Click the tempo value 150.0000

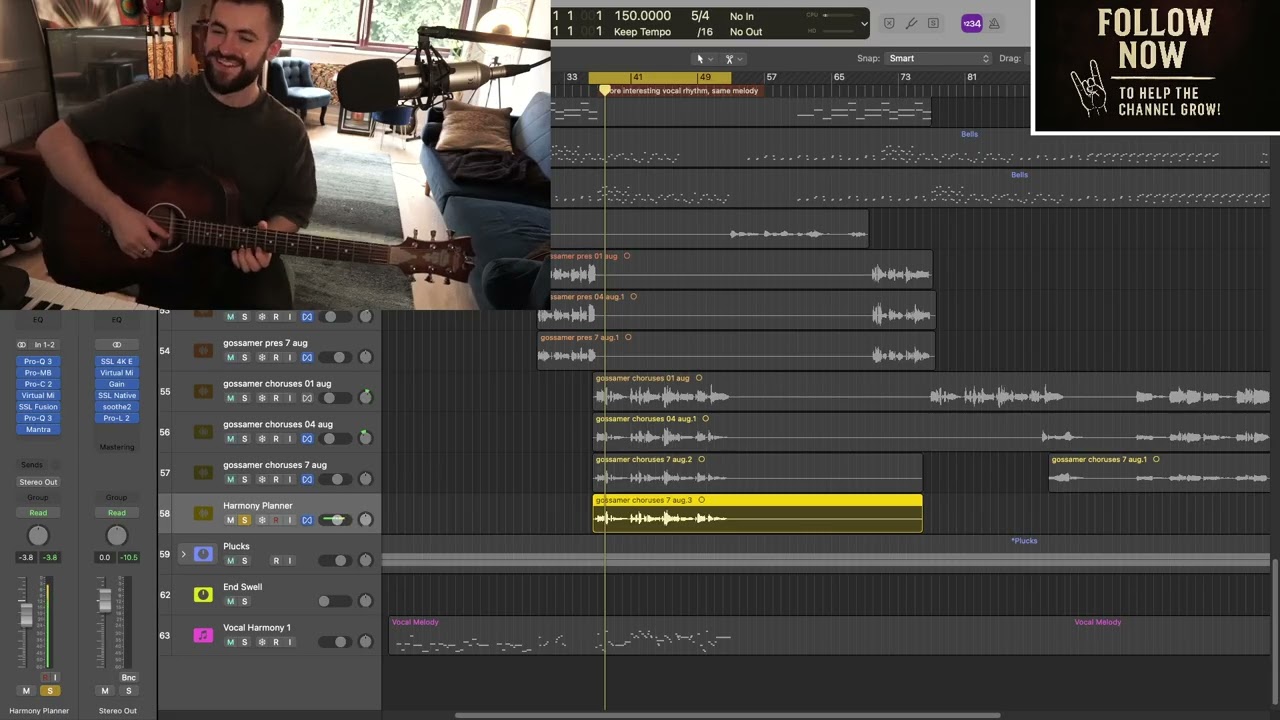[x=642, y=16]
